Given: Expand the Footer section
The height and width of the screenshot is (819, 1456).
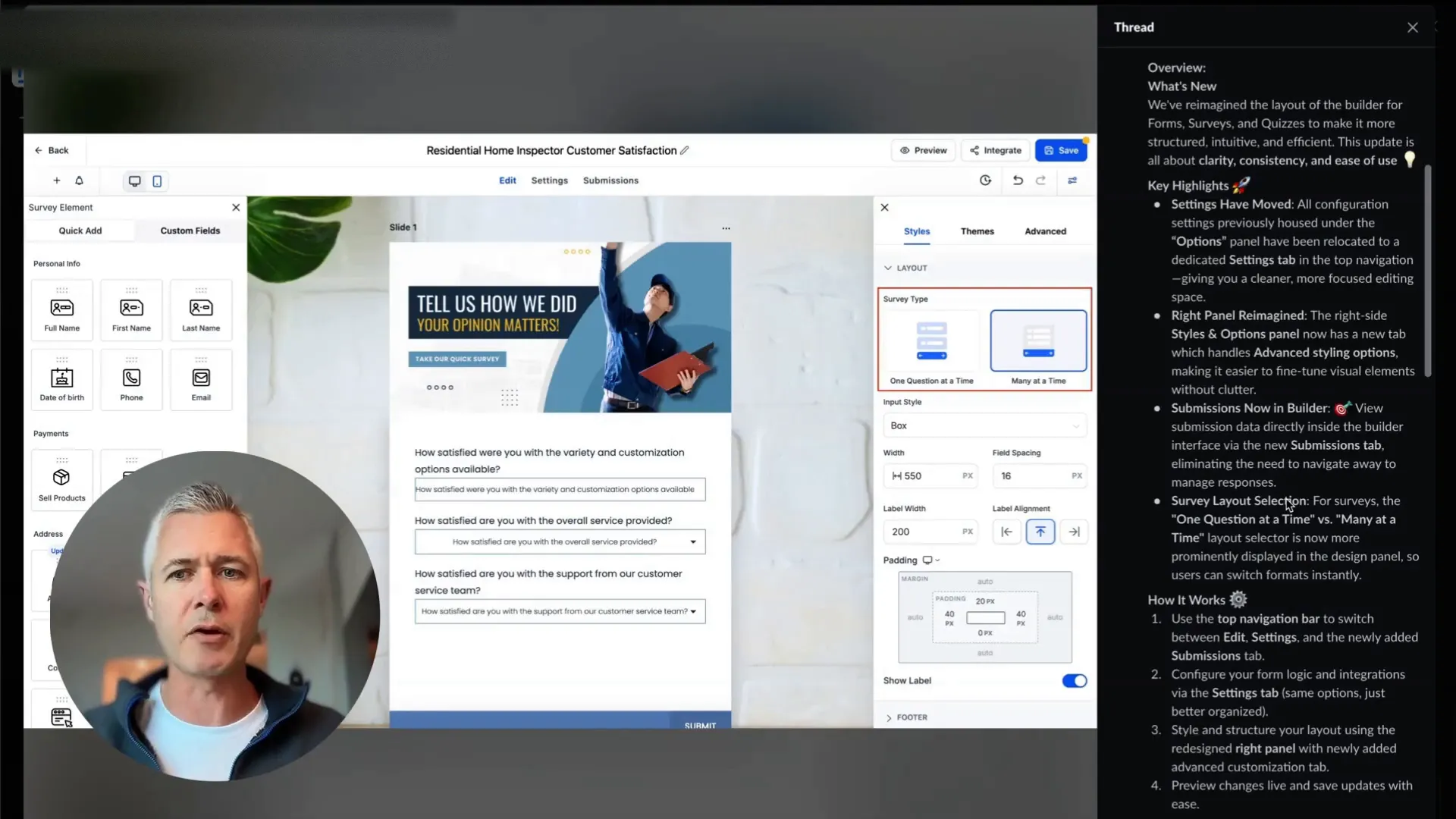Looking at the screenshot, I should (x=905, y=717).
